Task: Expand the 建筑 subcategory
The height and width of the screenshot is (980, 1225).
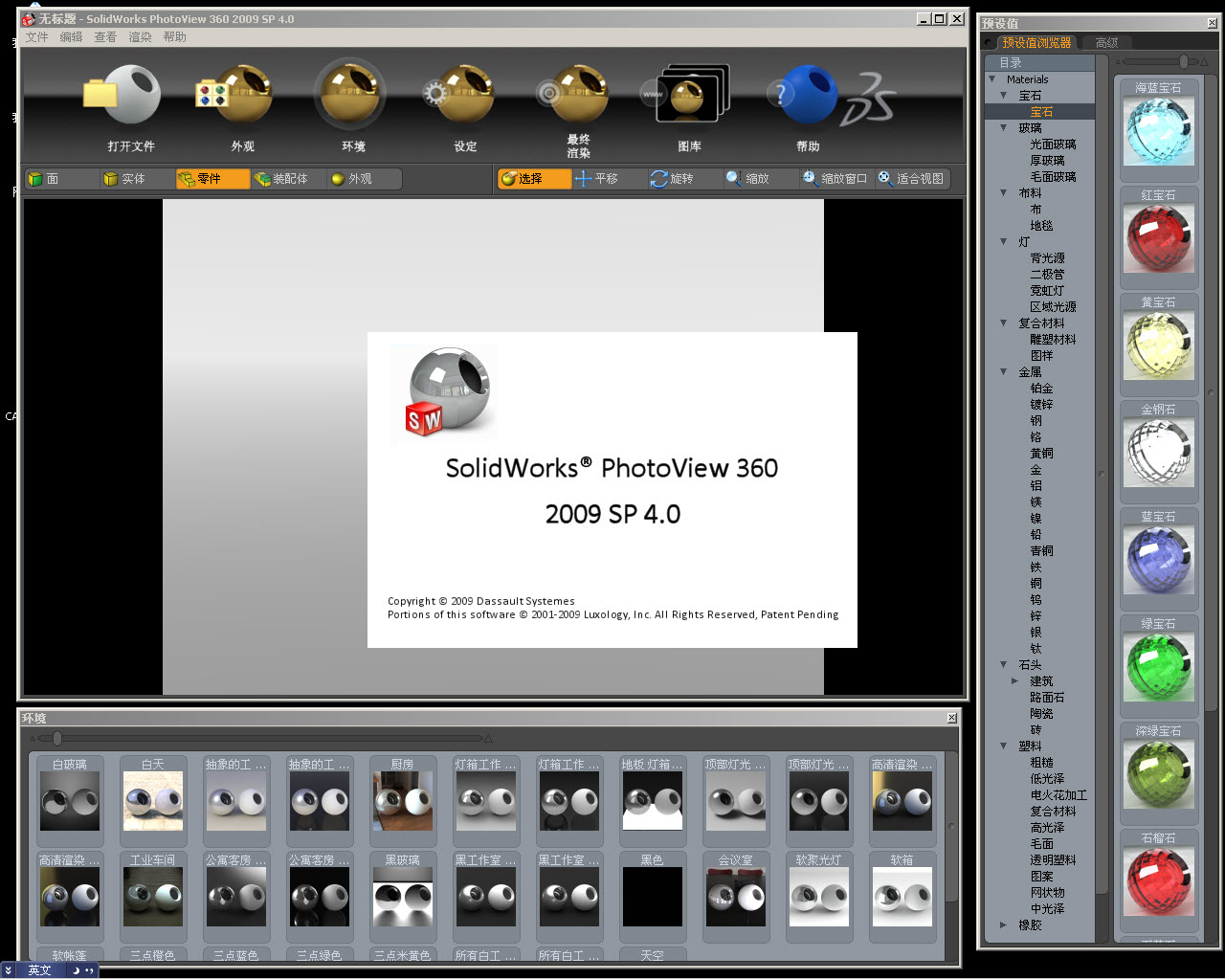Action: point(1015,681)
